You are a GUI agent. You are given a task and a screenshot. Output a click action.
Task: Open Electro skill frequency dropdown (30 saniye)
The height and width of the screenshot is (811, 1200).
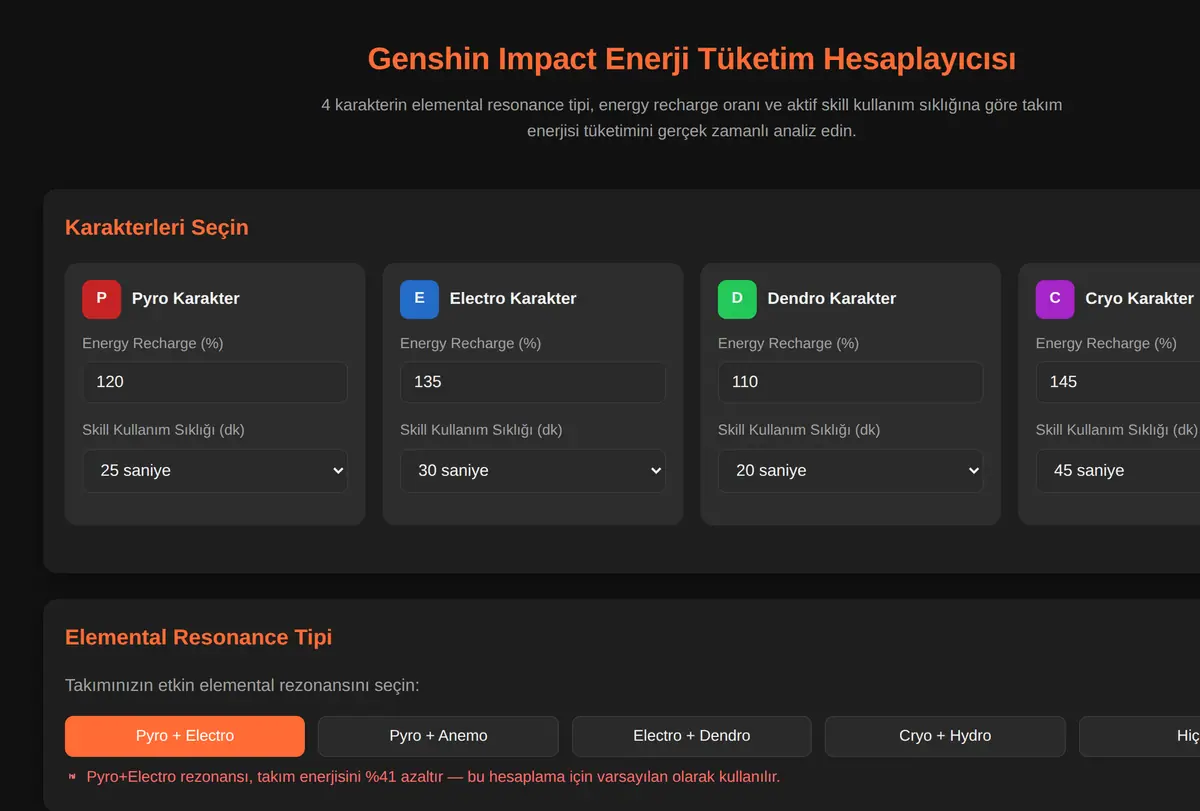coord(533,471)
